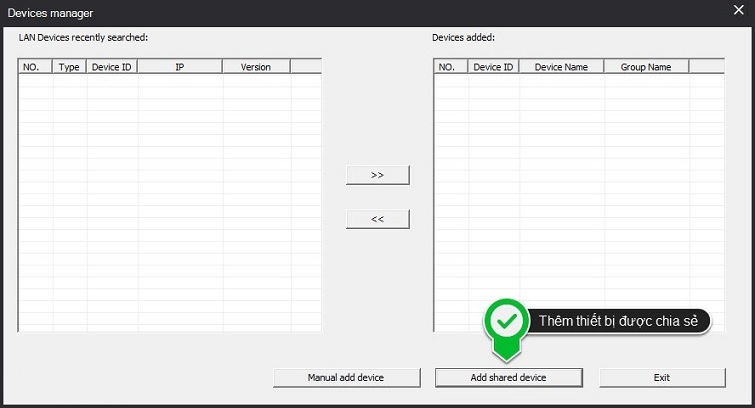Click the Type column header

pos(69,67)
